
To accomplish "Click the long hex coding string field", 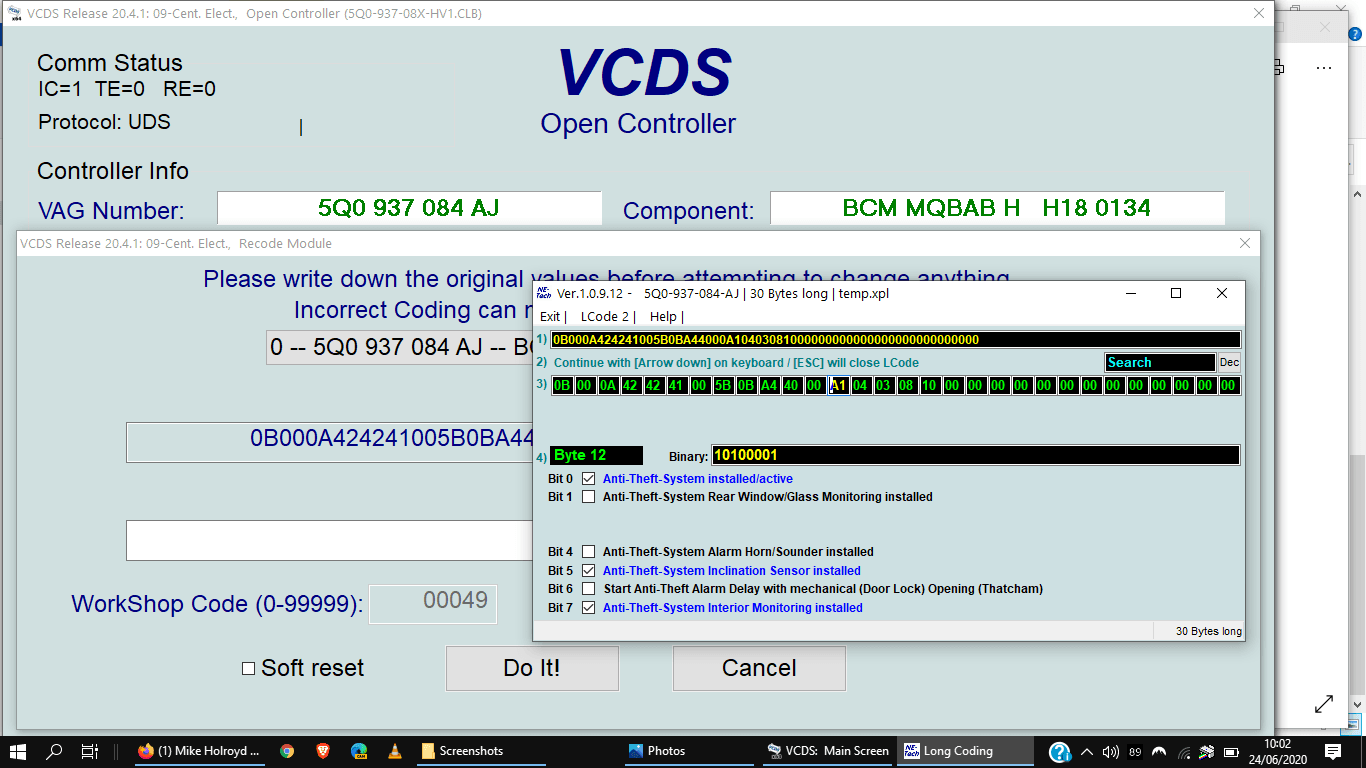I will (895, 340).
